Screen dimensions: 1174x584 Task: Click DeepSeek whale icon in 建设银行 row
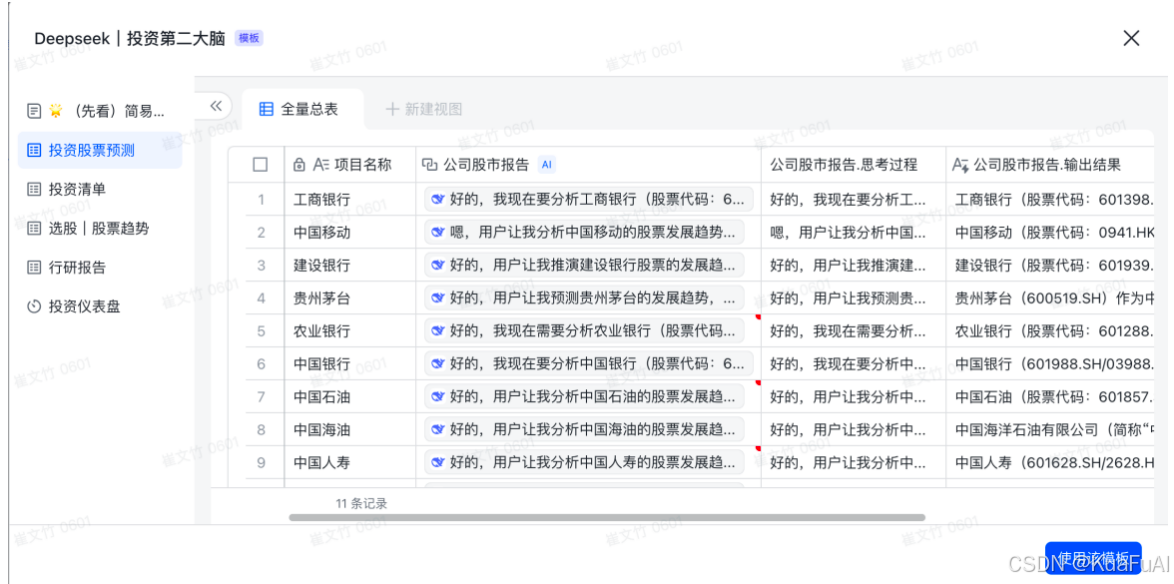437,265
